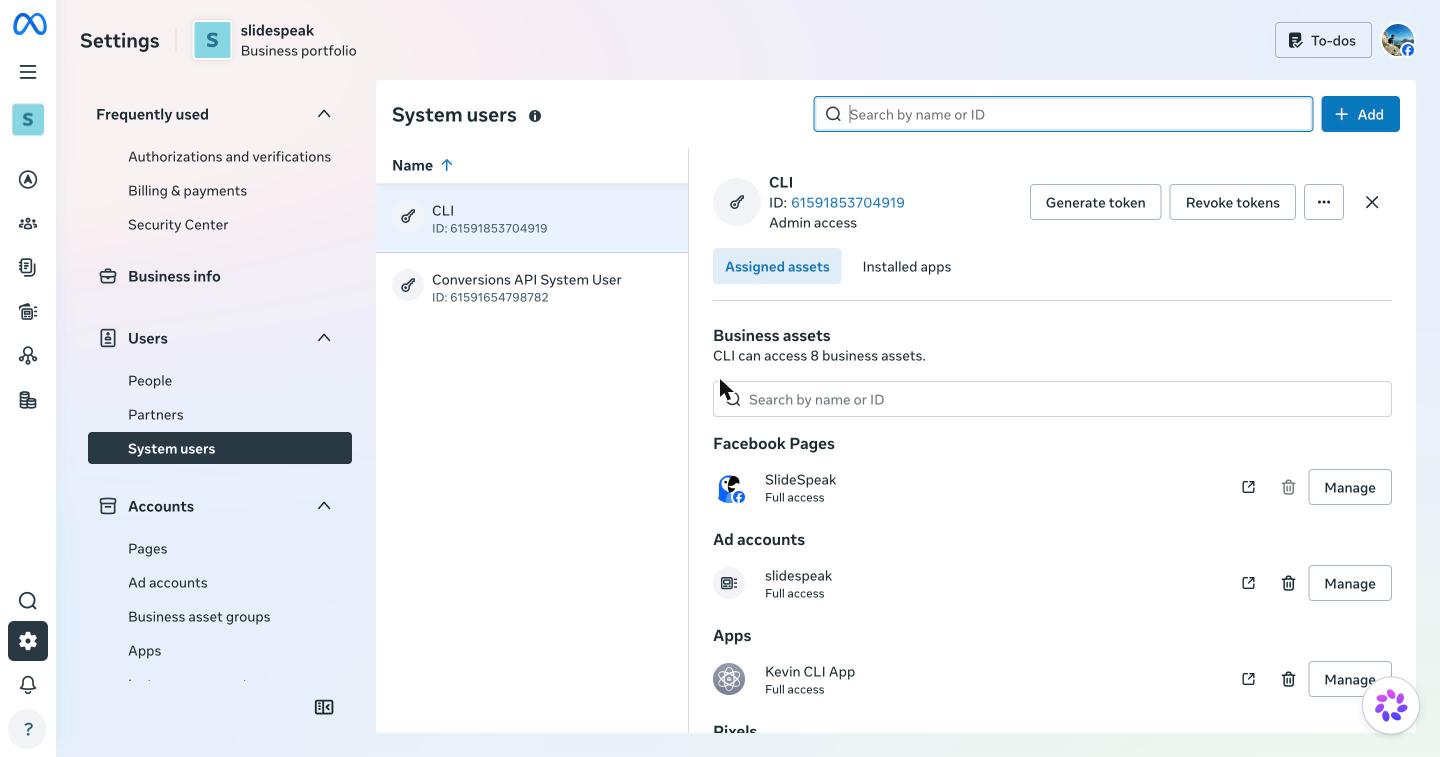This screenshot has width=1440, height=757.
Task: Switch to Installed apps tab
Action: 907,267
